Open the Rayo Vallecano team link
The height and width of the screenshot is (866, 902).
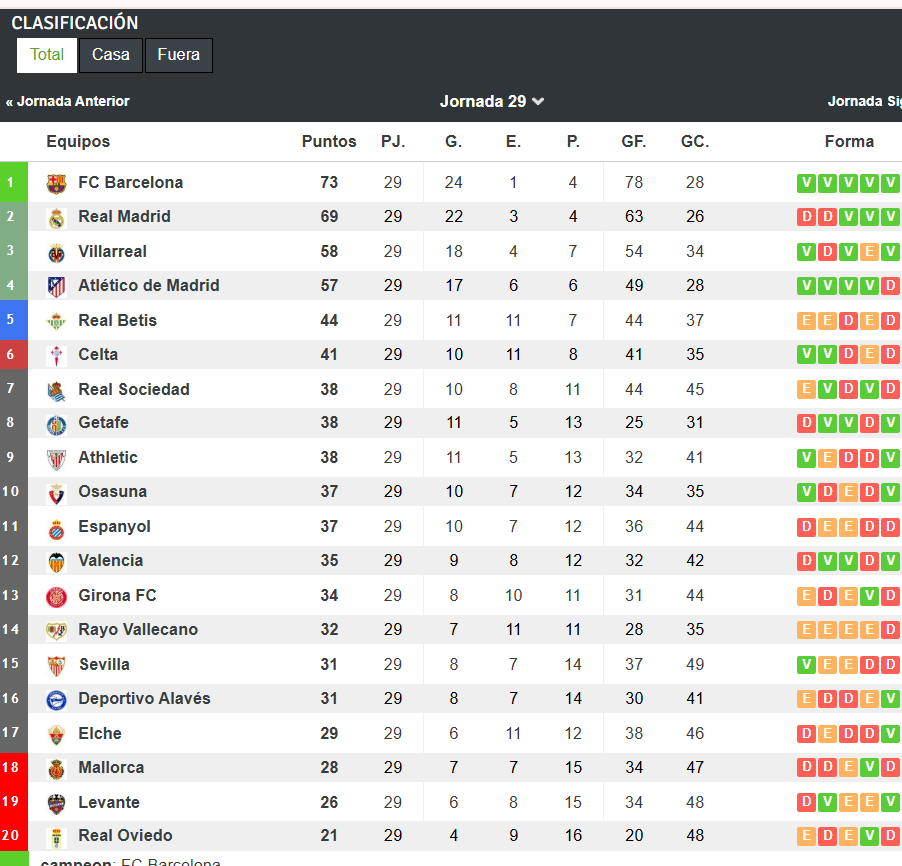(x=138, y=629)
